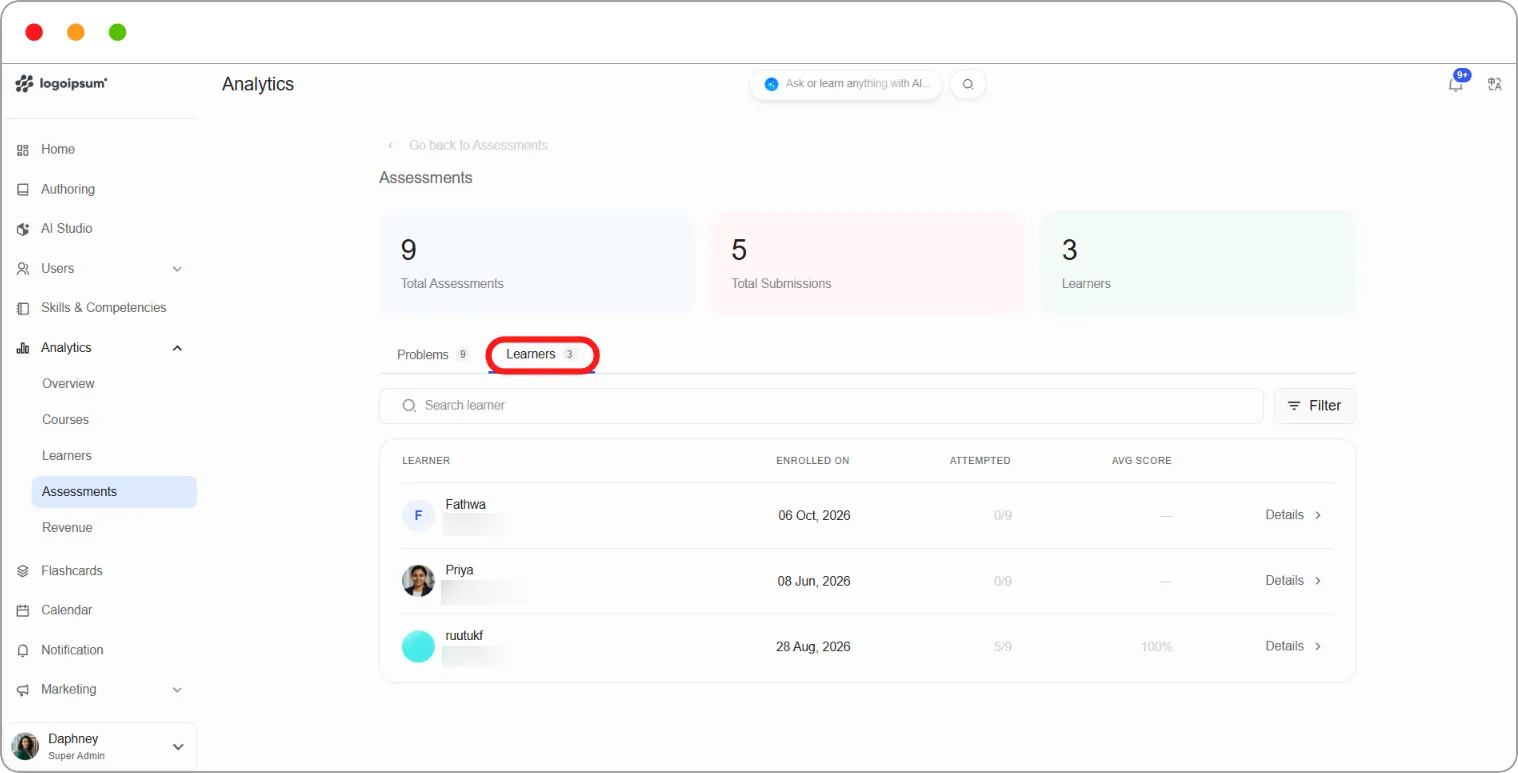The height and width of the screenshot is (773, 1518).
Task: Expand the Users submenu chevron
Action: pos(177,269)
